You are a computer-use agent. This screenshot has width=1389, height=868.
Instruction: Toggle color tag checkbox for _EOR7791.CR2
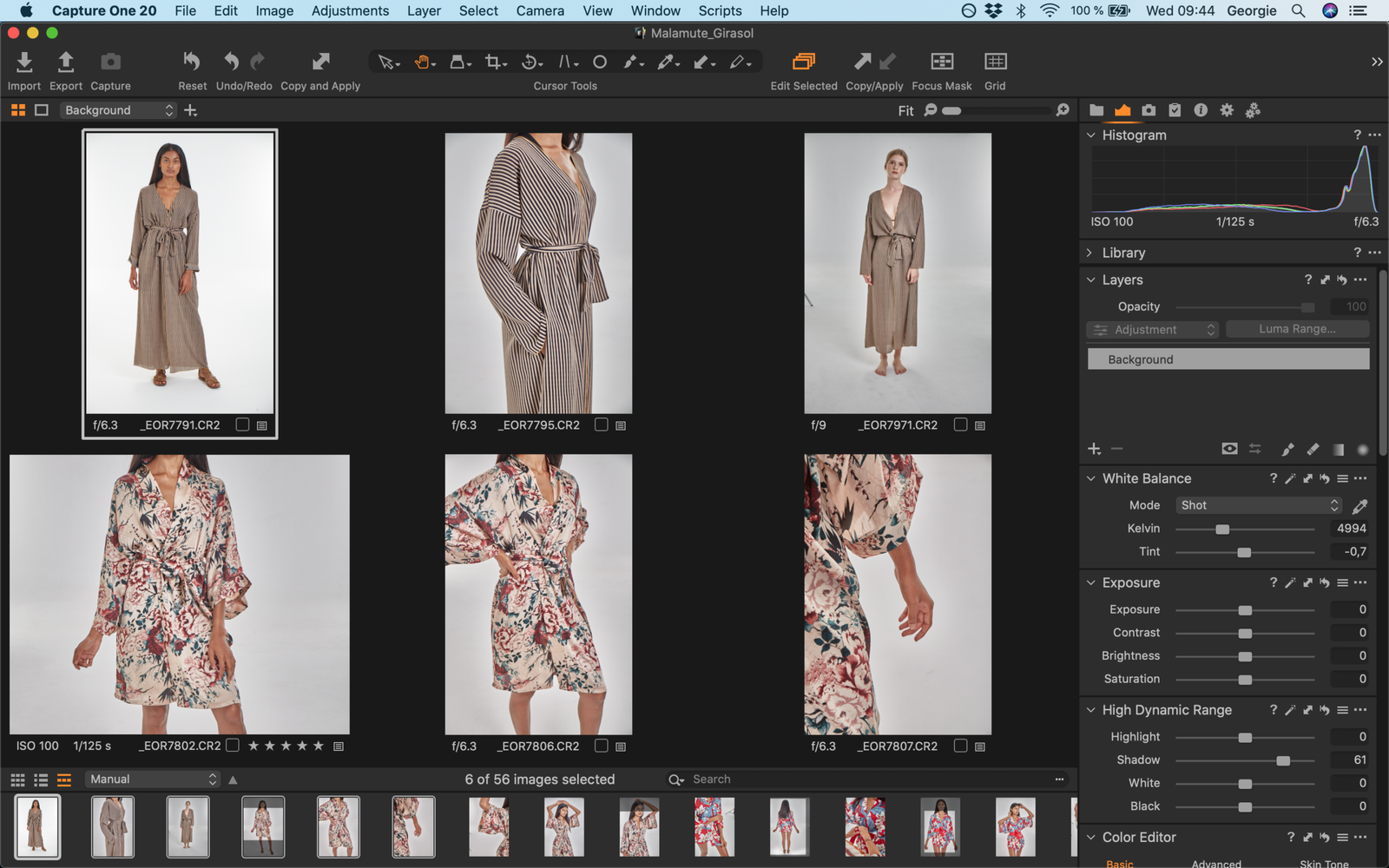tap(242, 424)
